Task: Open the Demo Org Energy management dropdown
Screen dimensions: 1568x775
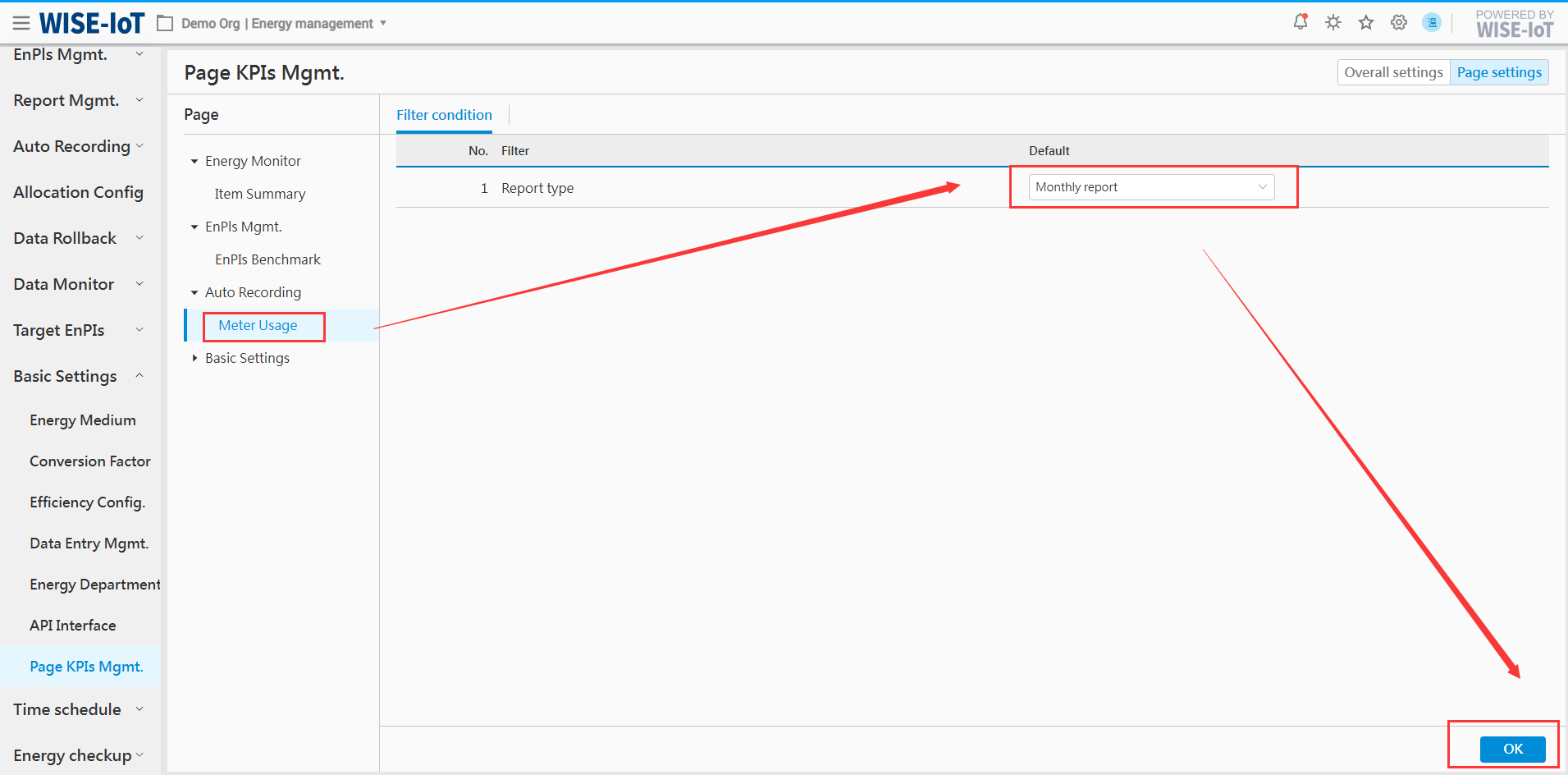Action: [283, 24]
